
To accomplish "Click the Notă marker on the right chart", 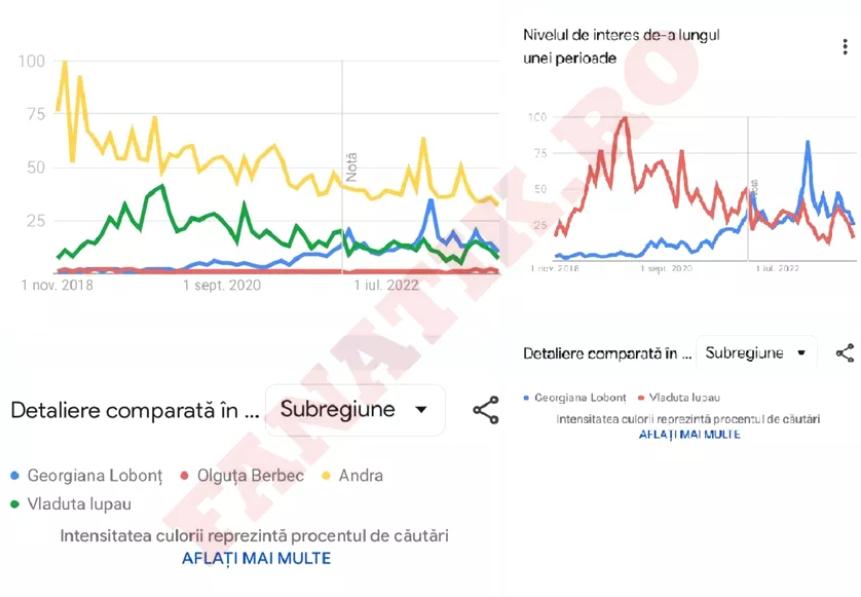I will tap(754, 187).
